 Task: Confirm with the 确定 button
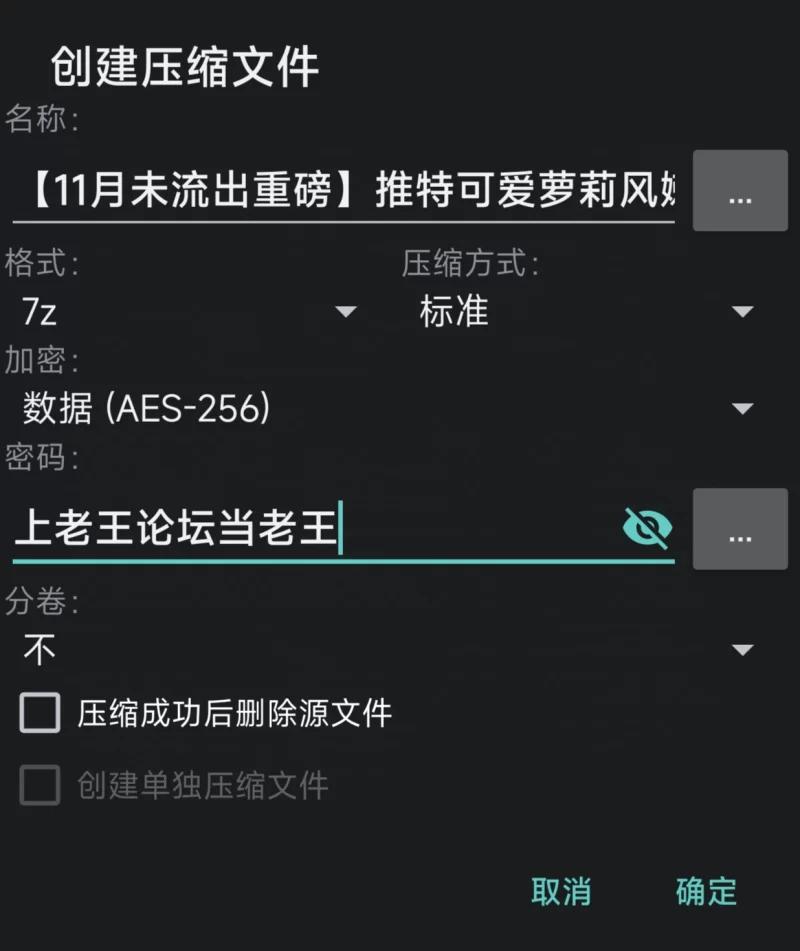tap(706, 892)
